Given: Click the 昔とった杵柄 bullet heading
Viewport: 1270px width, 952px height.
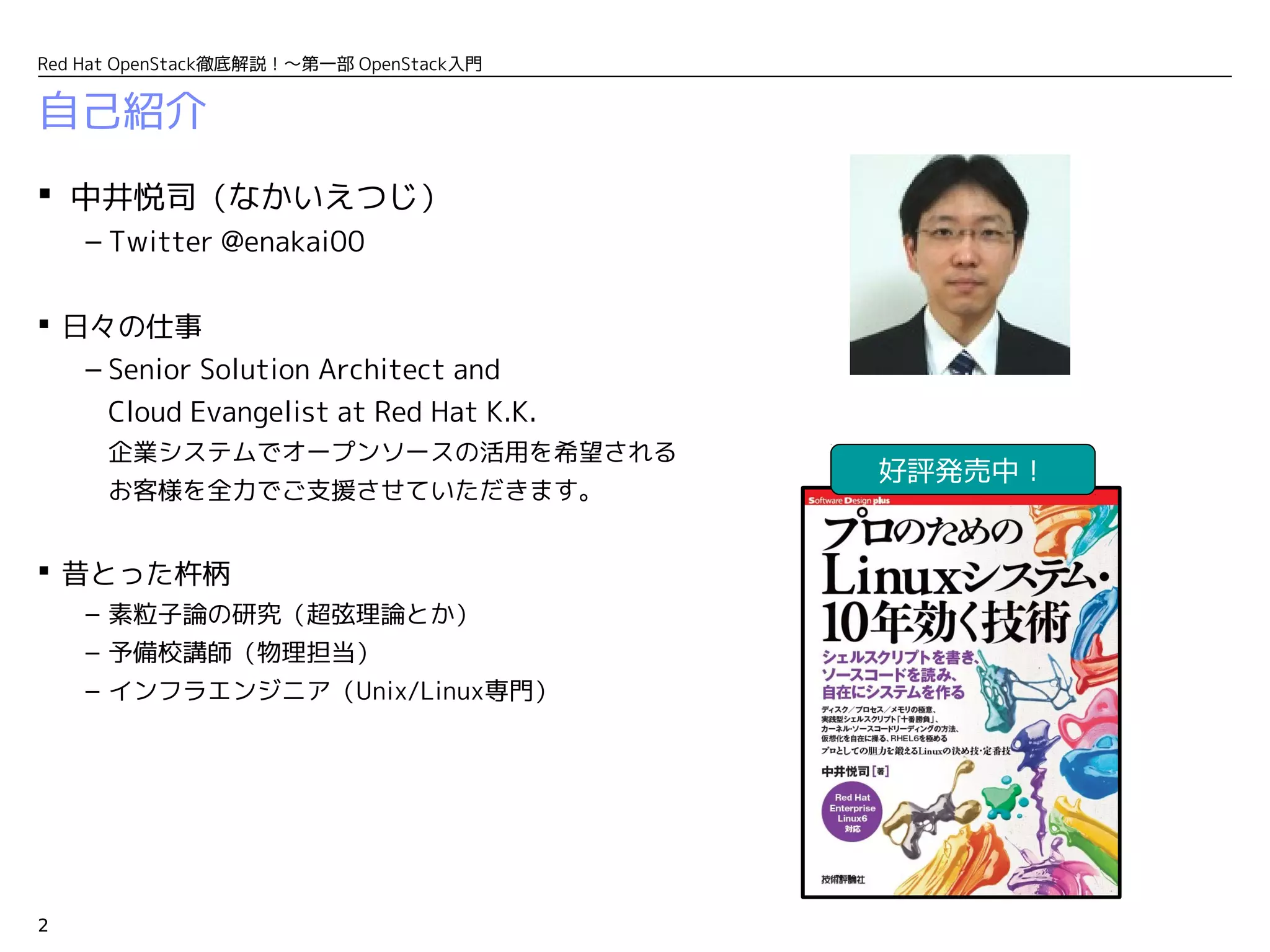Looking at the screenshot, I should pyautogui.click(x=146, y=573).
